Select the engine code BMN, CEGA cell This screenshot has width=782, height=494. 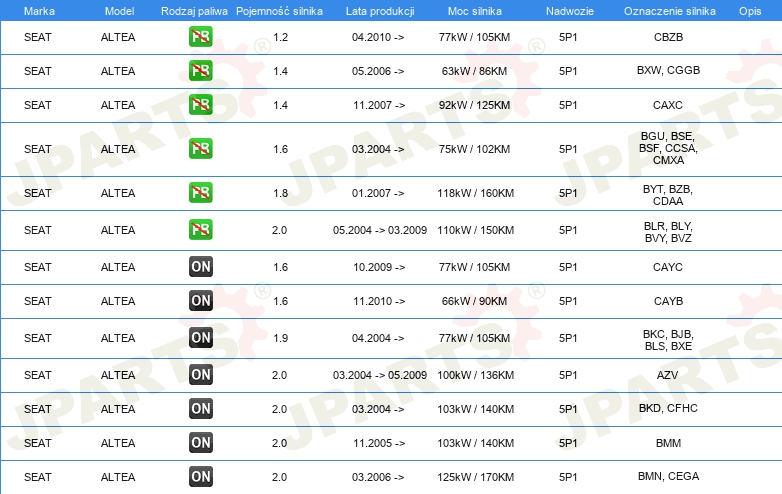click(x=668, y=477)
